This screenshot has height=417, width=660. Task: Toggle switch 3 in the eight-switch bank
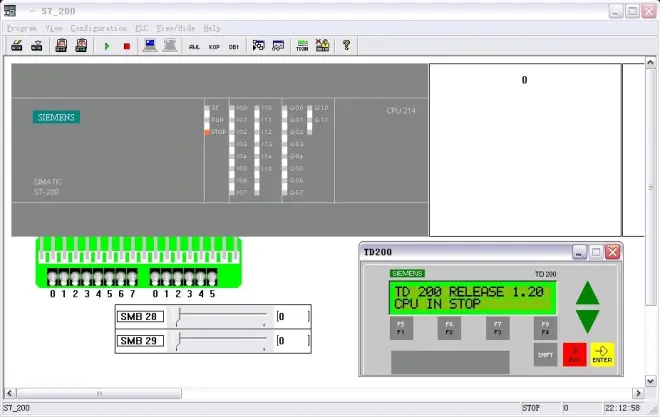point(87,277)
